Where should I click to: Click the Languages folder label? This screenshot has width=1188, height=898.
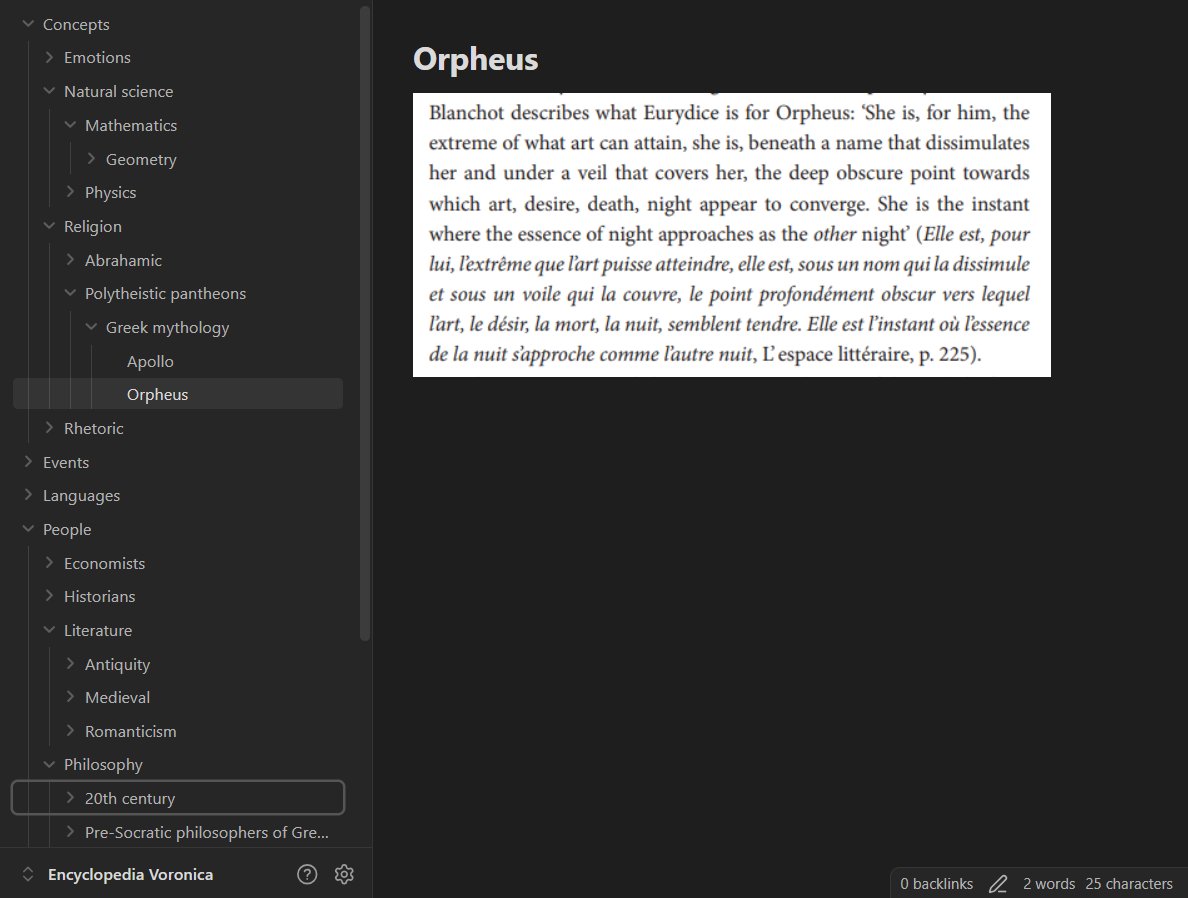point(81,496)
